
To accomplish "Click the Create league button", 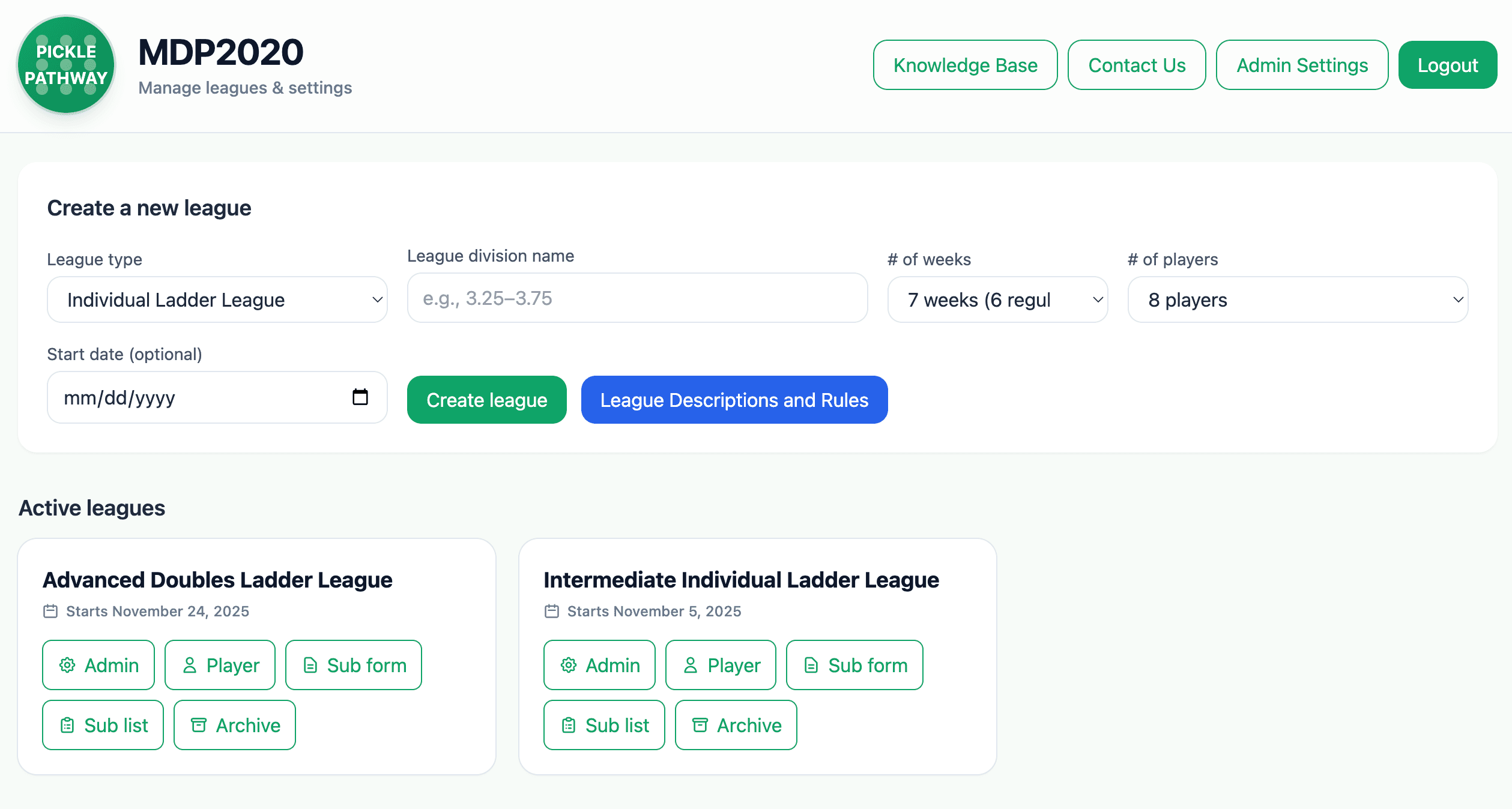I will [486, 400].
